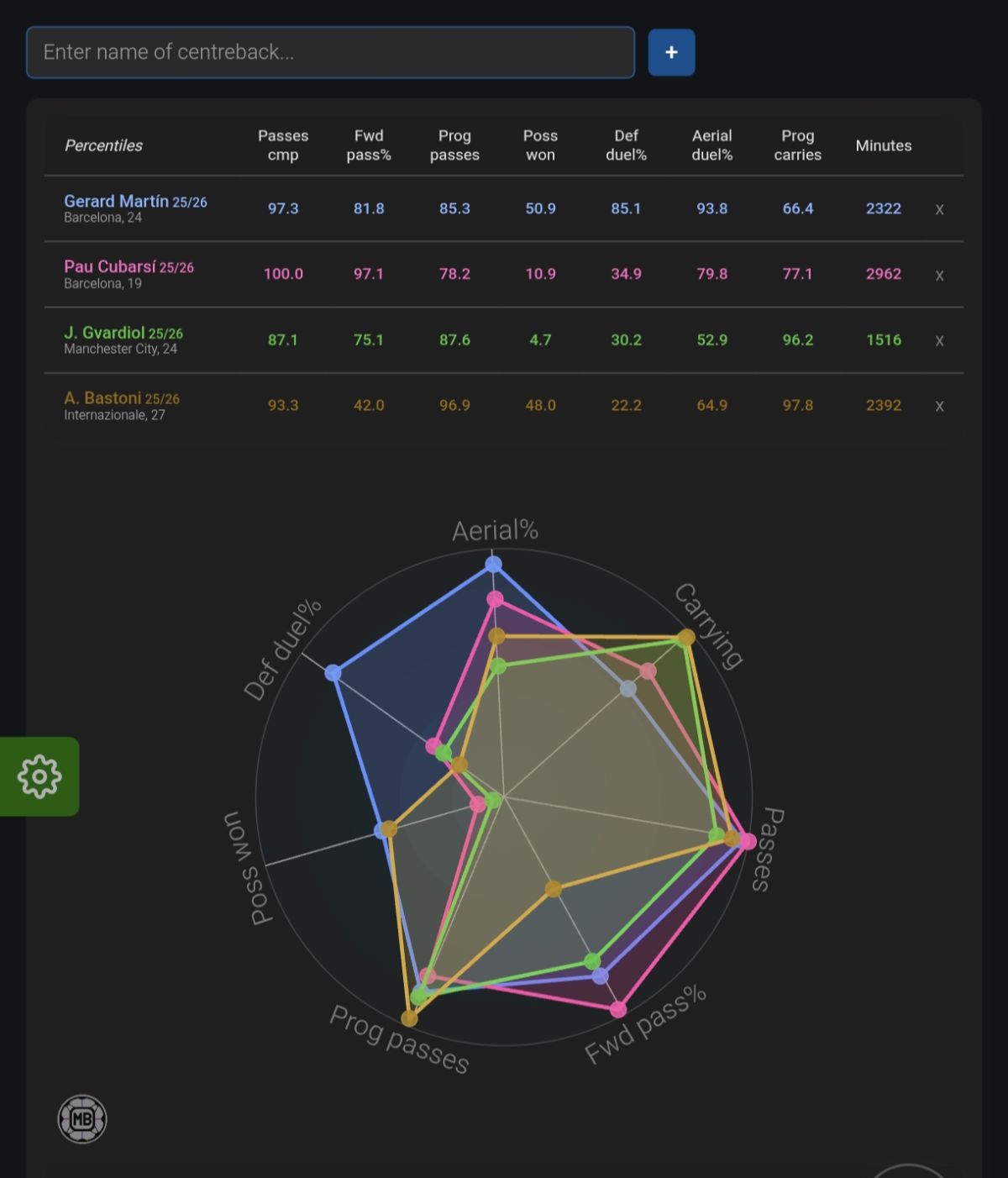Click the MB logo badge
The image size is (1008, 1178).
point(82,1119)
